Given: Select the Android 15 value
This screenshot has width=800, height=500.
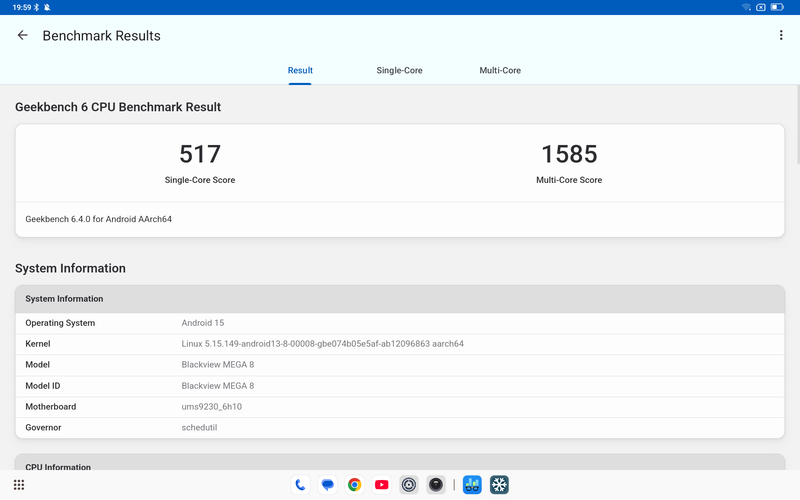Looking at the screenshot, I should point(203,323).
